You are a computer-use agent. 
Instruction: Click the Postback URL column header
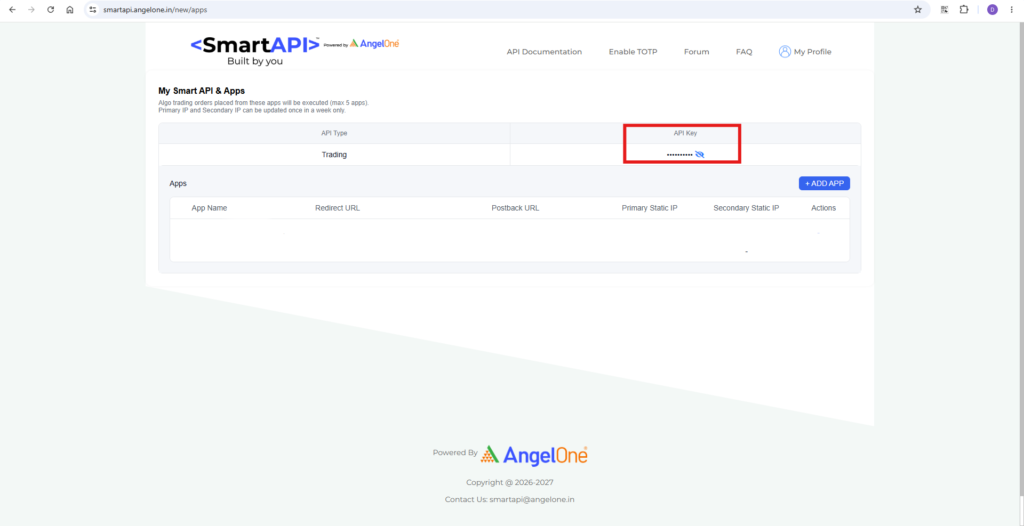click(x=515, y=208)
